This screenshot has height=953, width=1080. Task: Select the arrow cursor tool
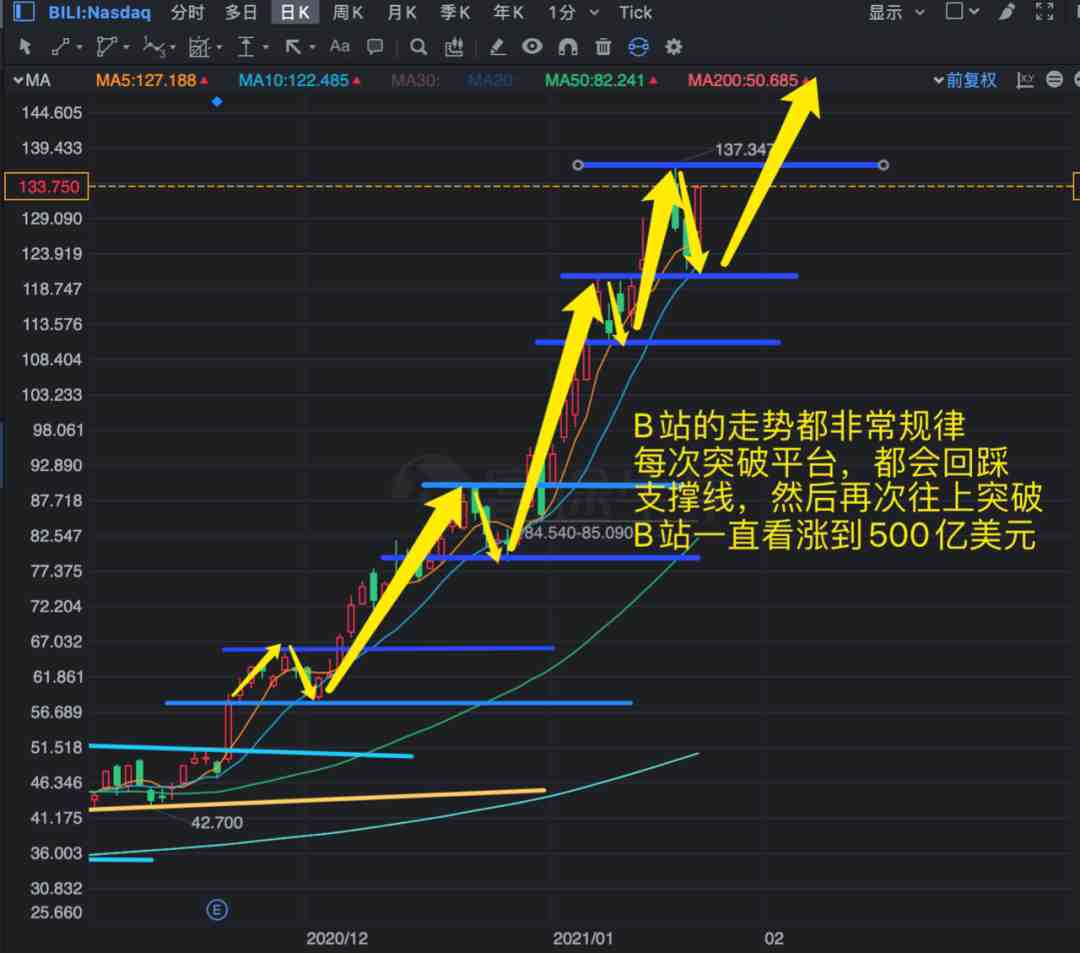[25, 47]
